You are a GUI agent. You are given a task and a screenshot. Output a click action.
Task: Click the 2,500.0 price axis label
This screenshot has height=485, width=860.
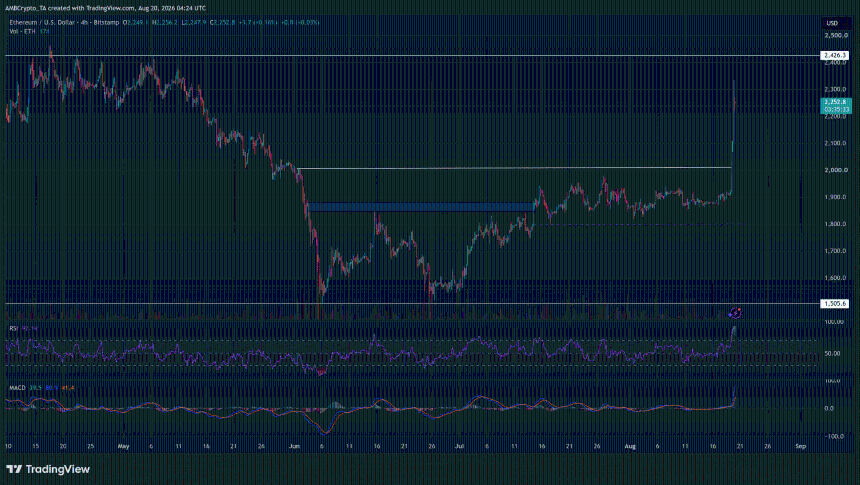[836, 35]
